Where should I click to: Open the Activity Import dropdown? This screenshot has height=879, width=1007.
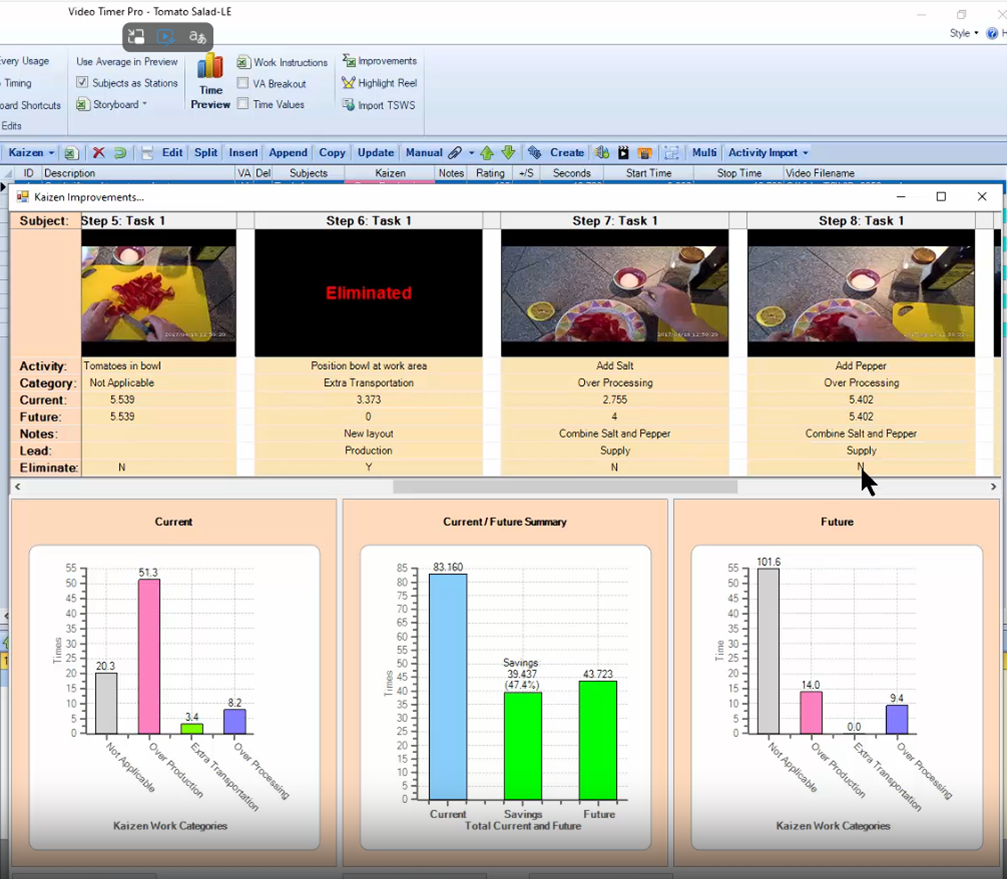pos(767,153)
